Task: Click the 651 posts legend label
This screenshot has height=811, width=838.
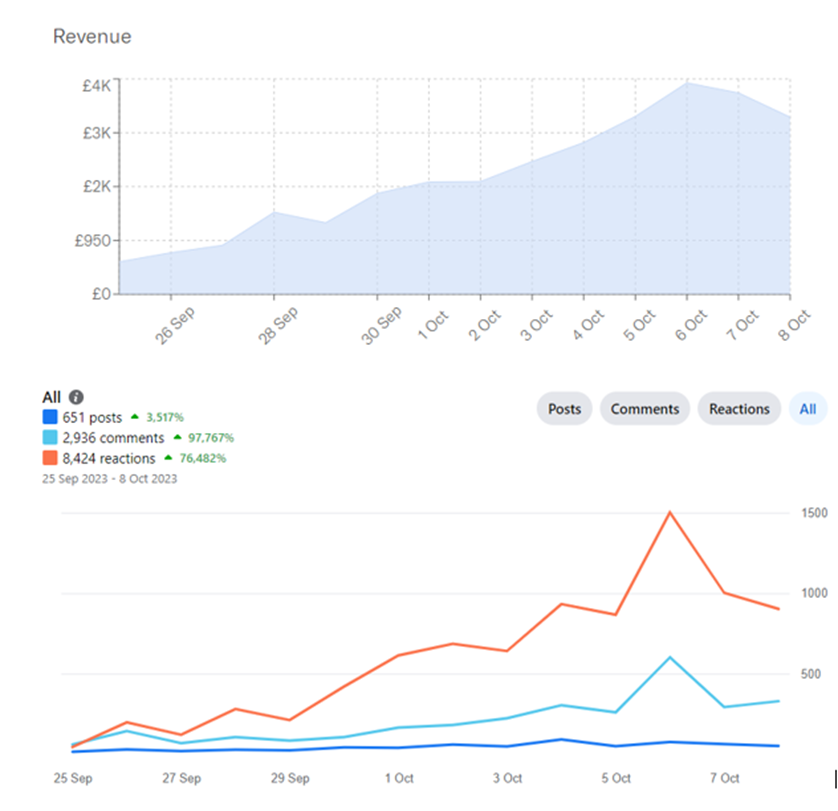Action: click(91, 417)
